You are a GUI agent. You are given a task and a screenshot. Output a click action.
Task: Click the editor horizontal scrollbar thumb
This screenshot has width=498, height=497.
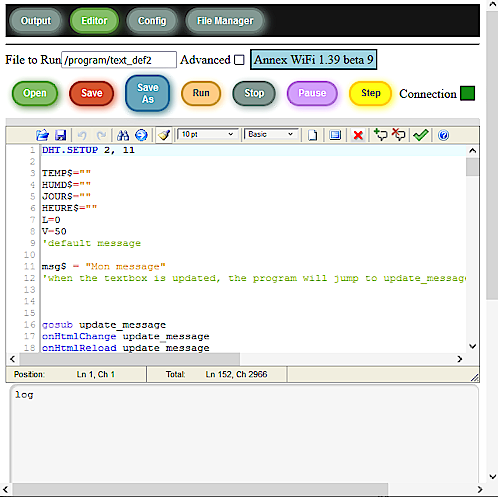[x=130, y=359]
